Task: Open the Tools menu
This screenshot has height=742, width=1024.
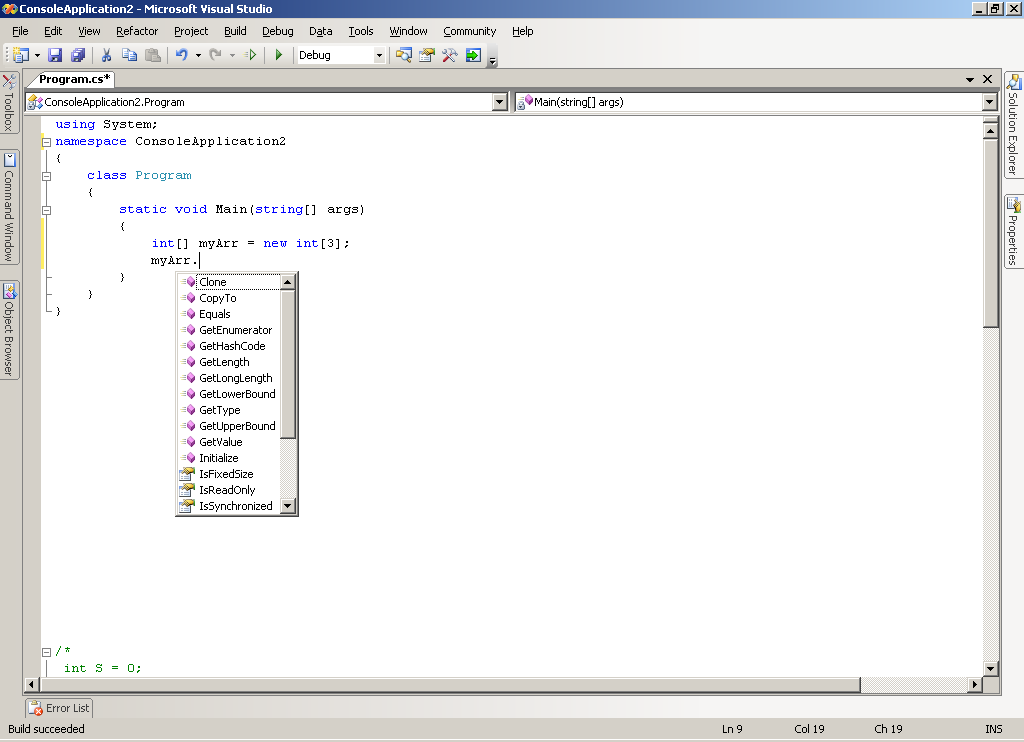Action: pyautogui.click(x=360, y=31)
